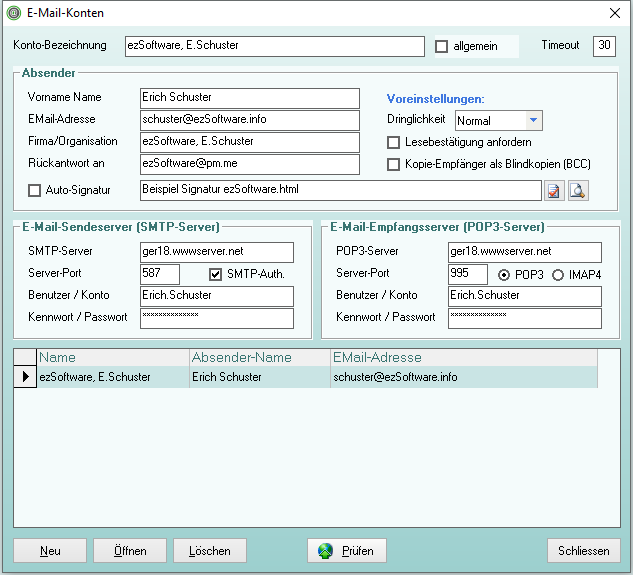
Task: Click the row selector arrow in accounts table
Action: click(x=25, y=377)
